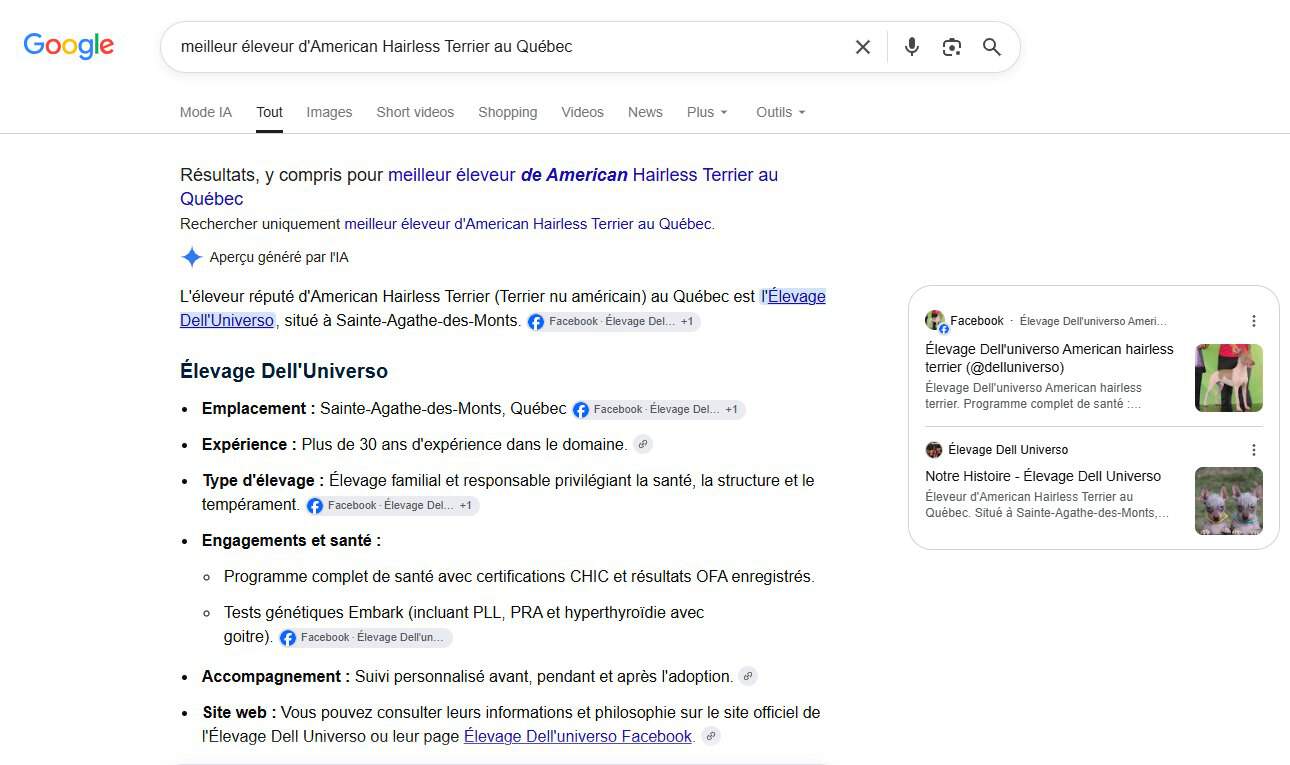Image resolution: width=1290 pixels, height=765 pixels.
Task: Click the Facebook profile icon in side card
Action: point(936,321)
